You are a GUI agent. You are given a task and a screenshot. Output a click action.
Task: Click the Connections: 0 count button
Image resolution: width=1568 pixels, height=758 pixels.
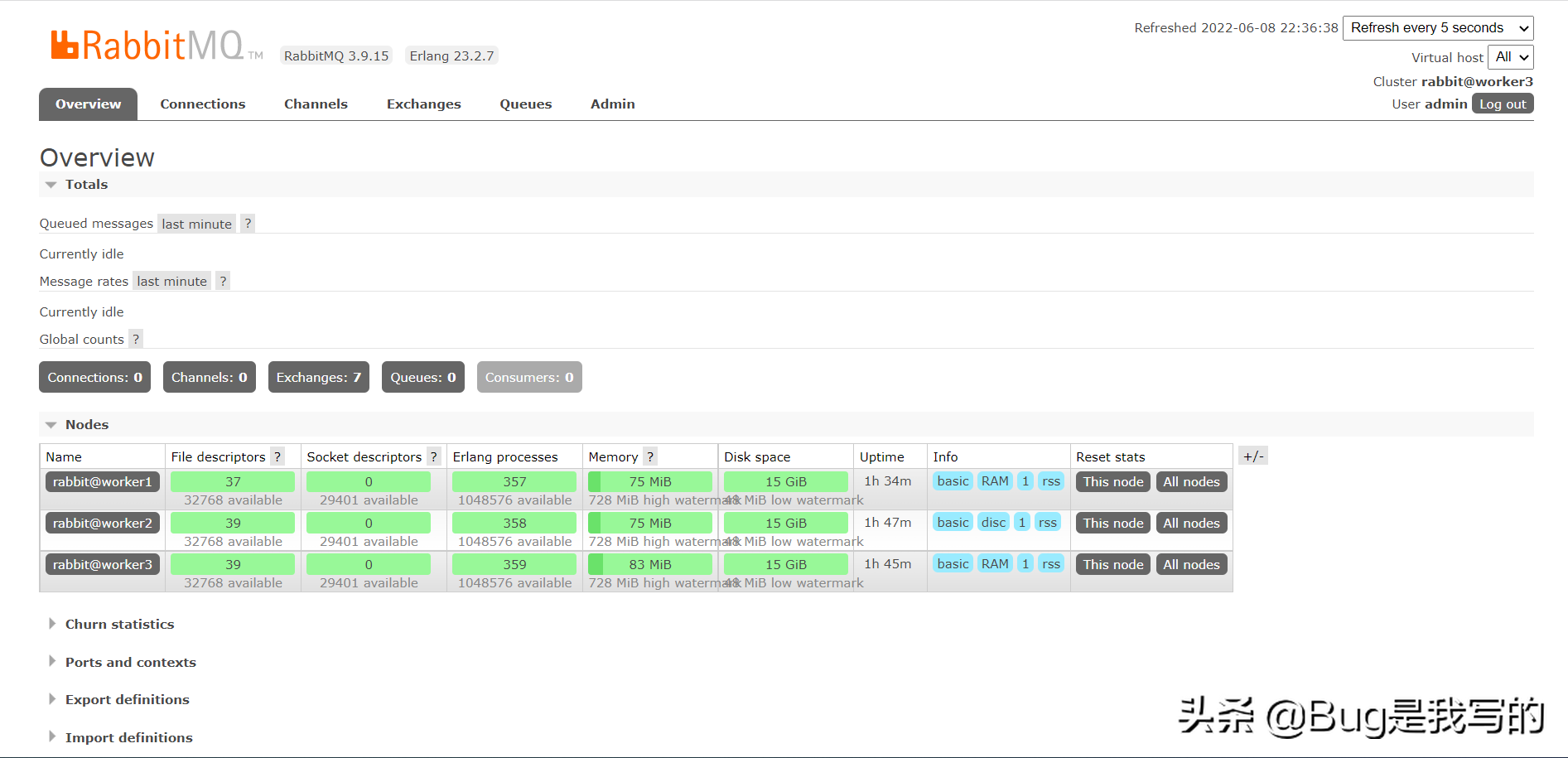[x=94, y=377]
